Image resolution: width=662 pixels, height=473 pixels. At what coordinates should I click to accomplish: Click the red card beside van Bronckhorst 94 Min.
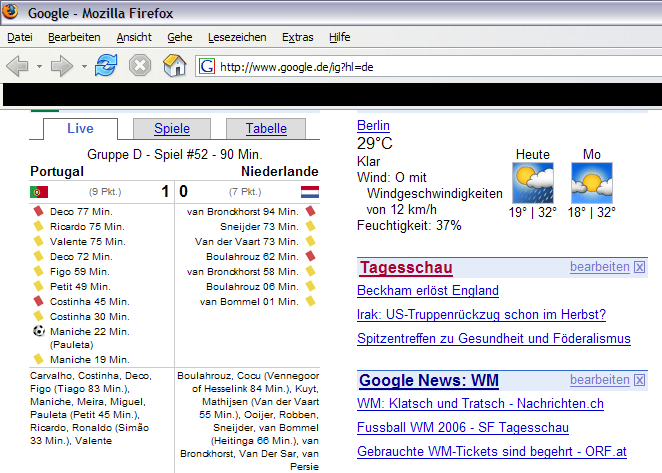pyautogui.click(x=311, y=211)
